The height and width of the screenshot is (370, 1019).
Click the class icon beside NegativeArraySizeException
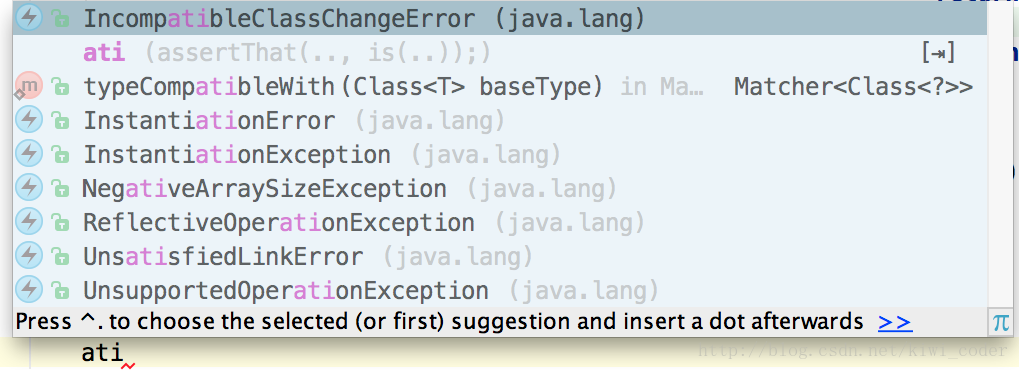28,188
